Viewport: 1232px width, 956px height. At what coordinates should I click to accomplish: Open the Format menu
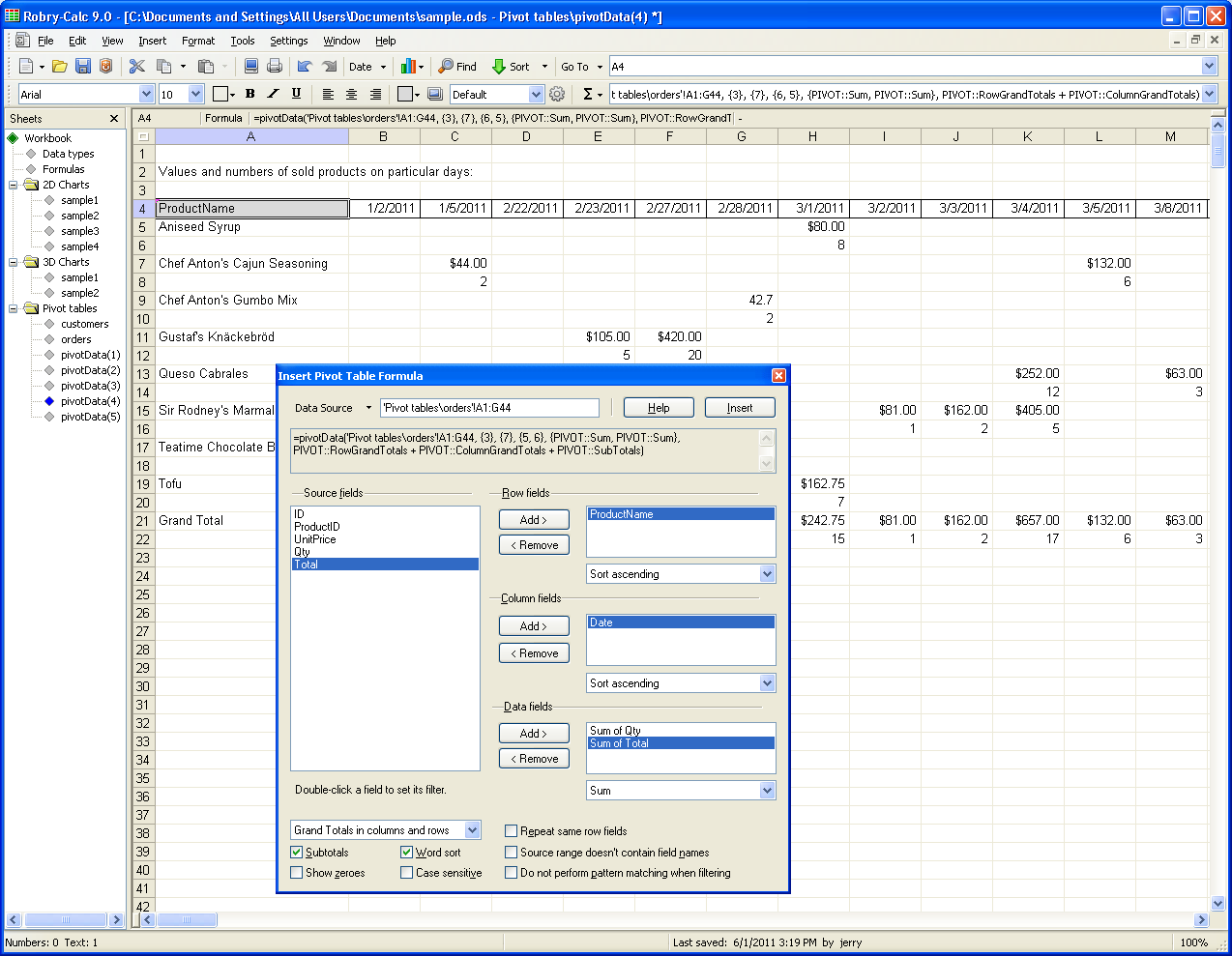tap(198, 41)
